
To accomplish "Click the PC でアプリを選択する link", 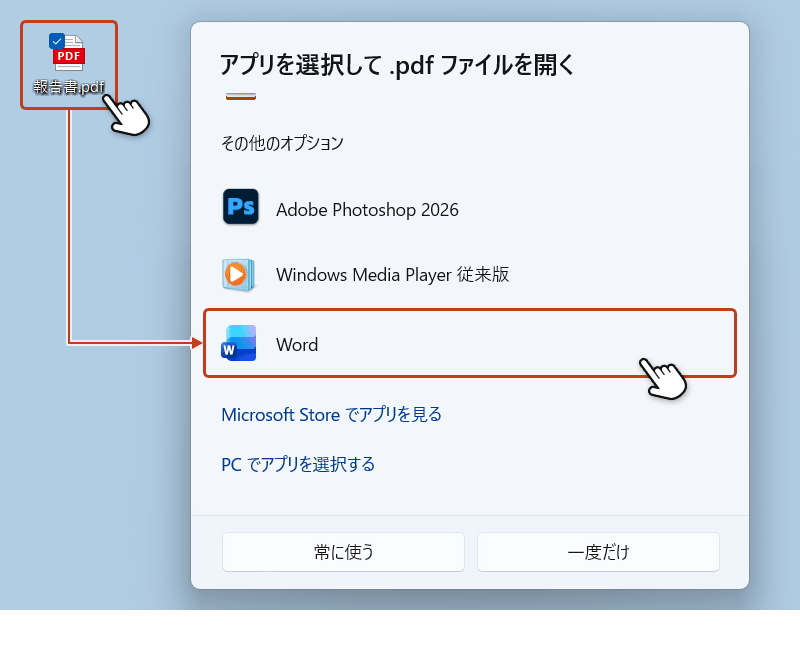I will [x=298, y=464].
